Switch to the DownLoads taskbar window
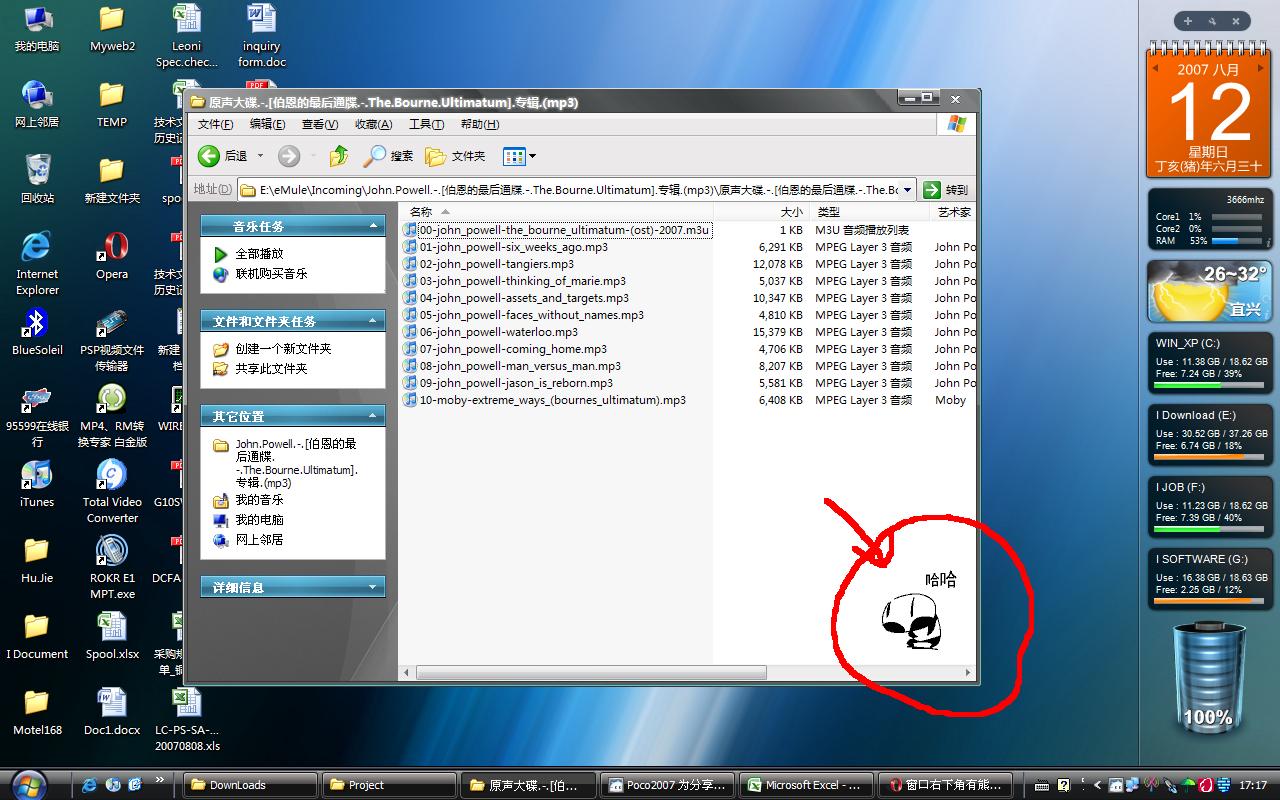This screenshot has width=1280, height=800. [x=252, y=785]
